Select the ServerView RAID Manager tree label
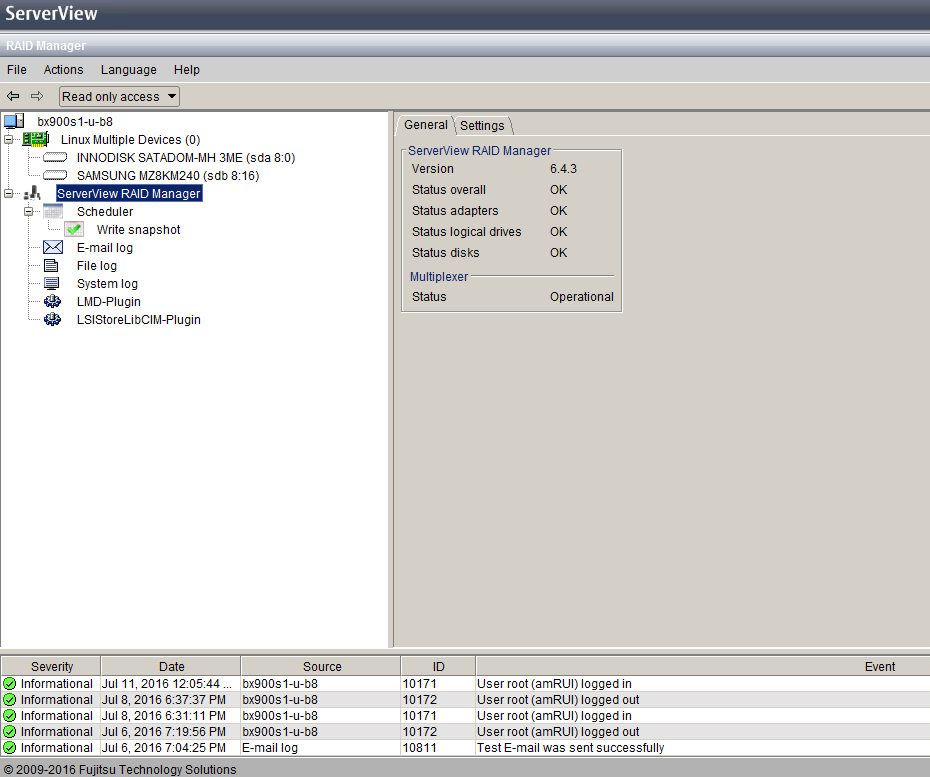Image resolution: width=930 pixels, height=777 pixels. coord(129,193)
